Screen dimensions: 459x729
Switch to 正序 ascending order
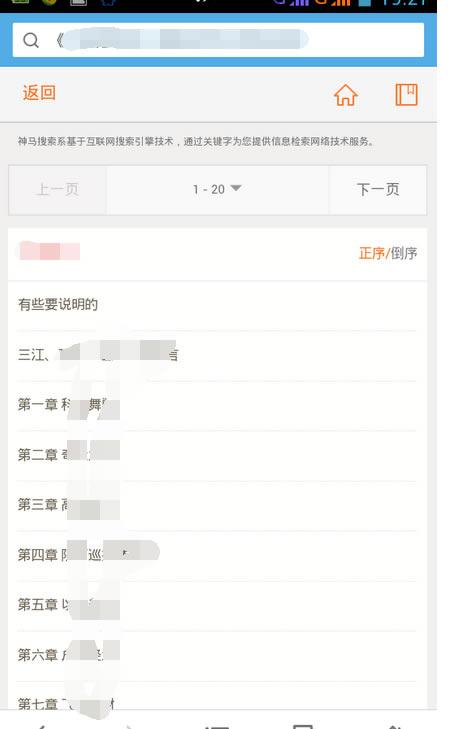tap(372, 253)
